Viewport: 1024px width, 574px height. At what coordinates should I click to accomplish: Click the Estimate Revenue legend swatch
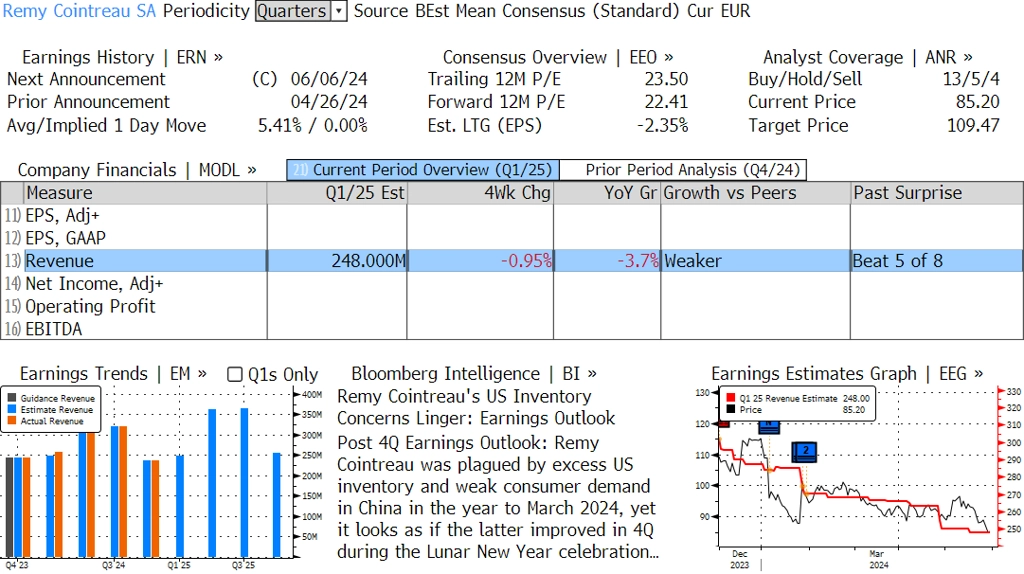coord(12,409)
